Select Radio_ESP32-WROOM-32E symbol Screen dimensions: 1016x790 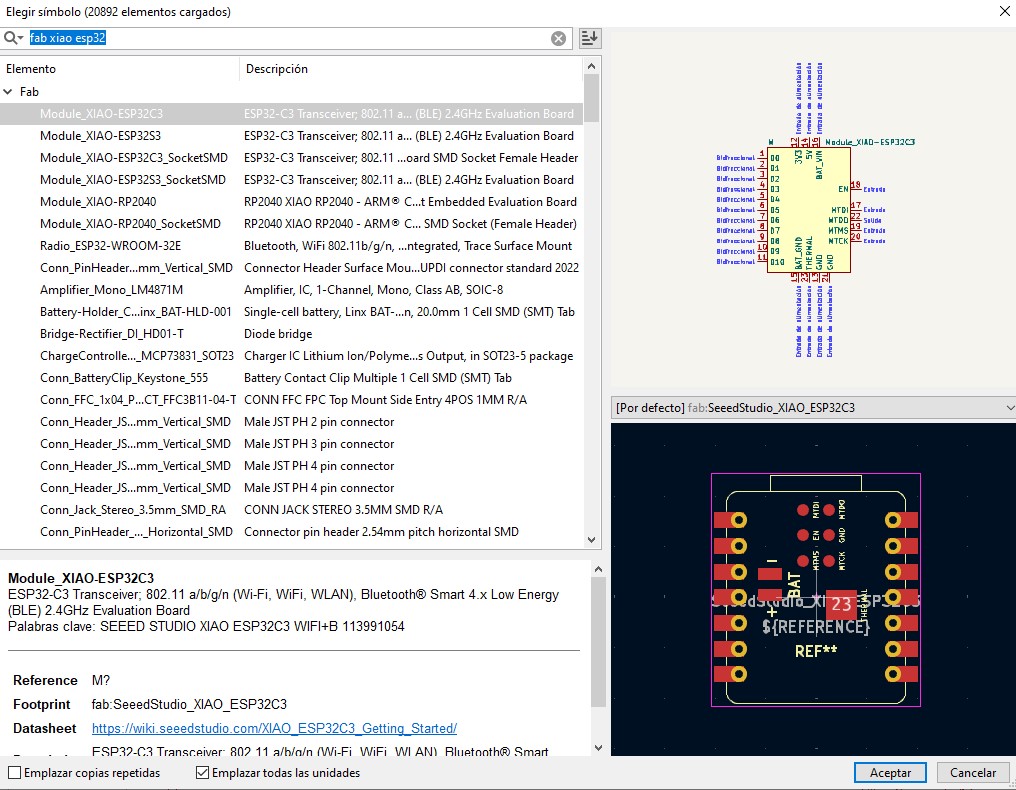[x=292, y=246]
